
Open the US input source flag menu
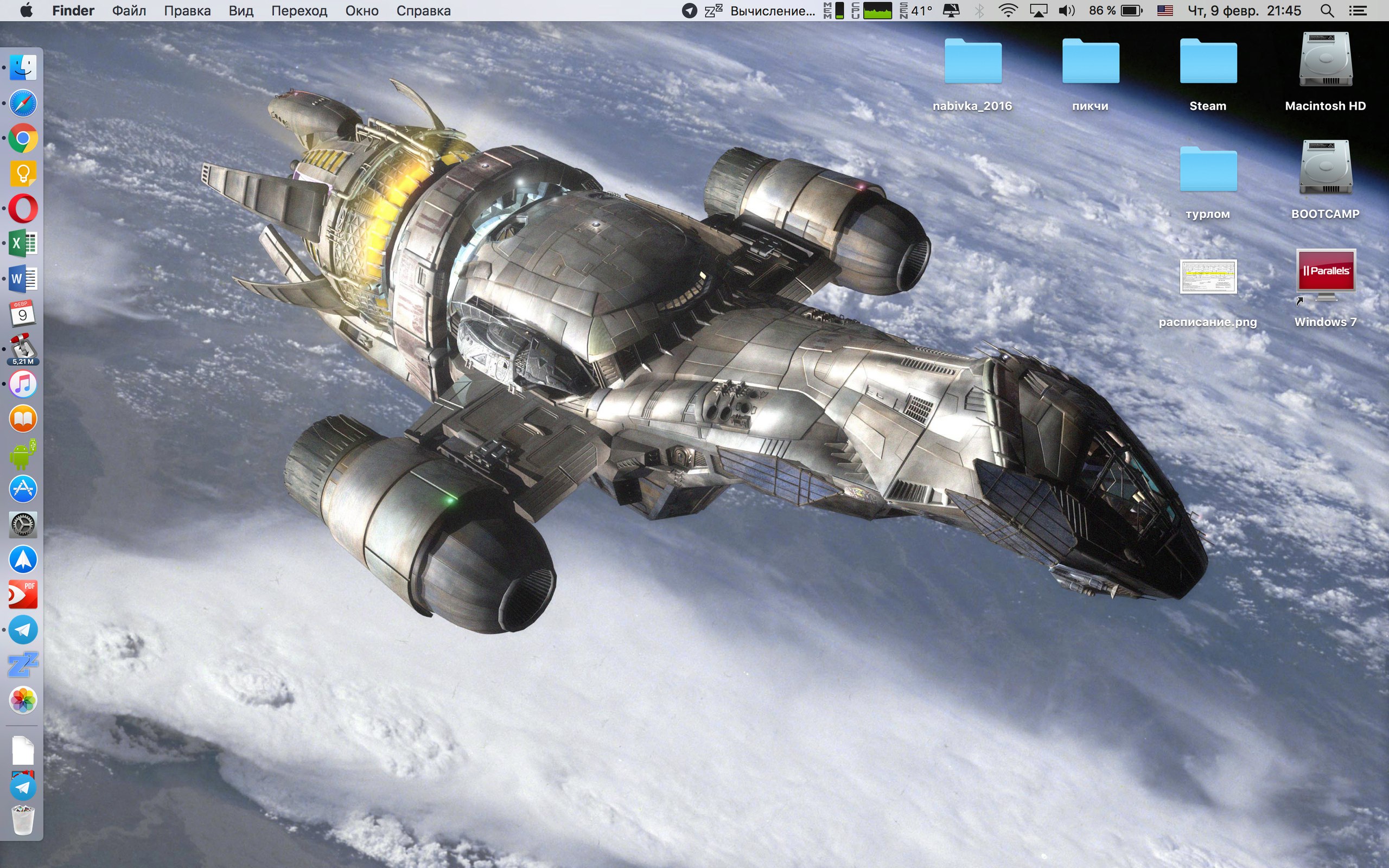click(1164, 11)
